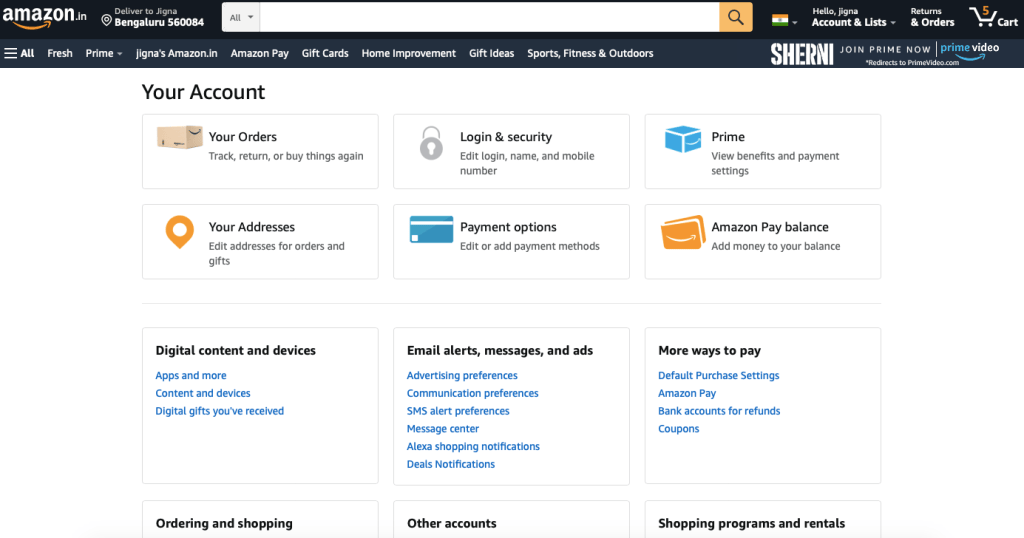
Task: Click the delivery location pin icon
Action: 106,20
